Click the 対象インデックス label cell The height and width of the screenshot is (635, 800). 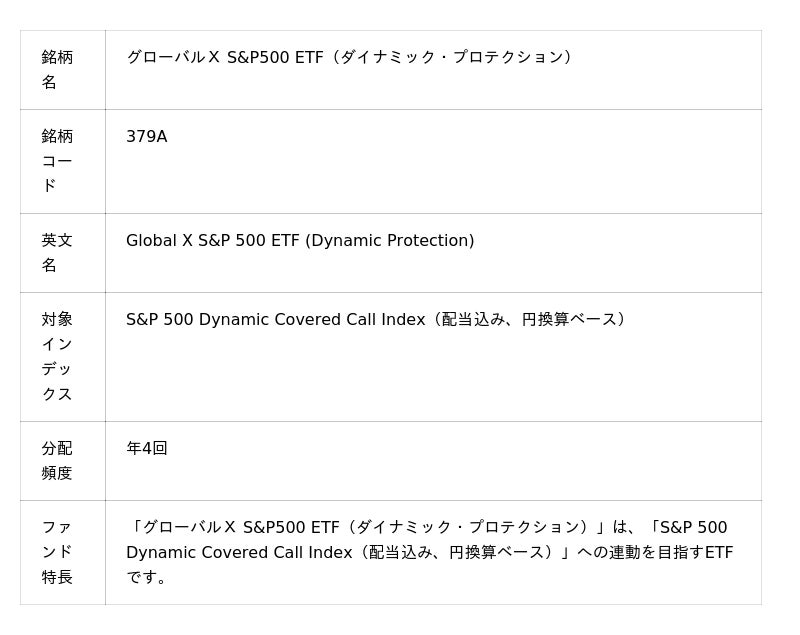pos(57,356)
